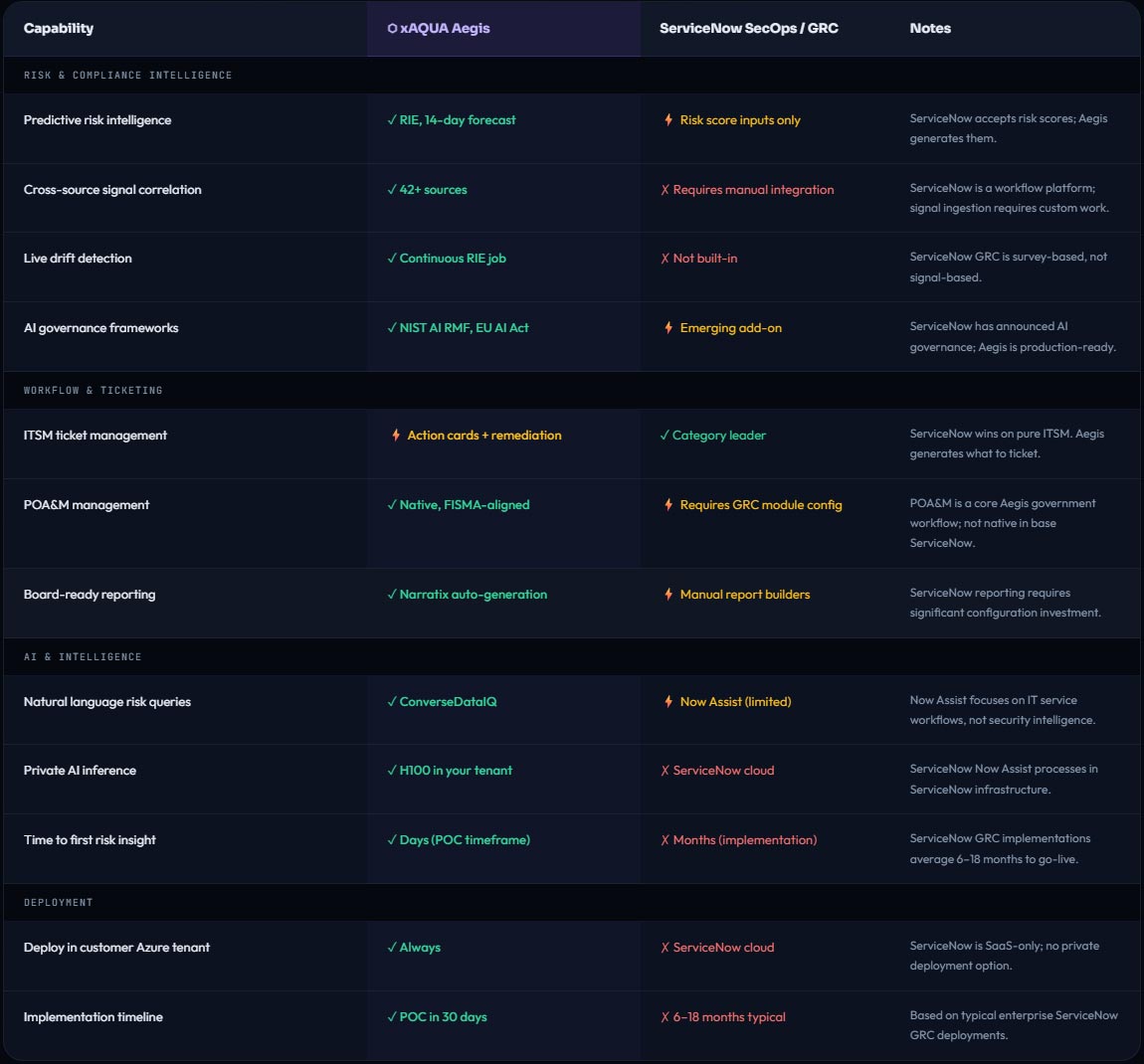1144x1064 pixels.
Task: Select the Private AI inference row label
Action: (80, 771)
